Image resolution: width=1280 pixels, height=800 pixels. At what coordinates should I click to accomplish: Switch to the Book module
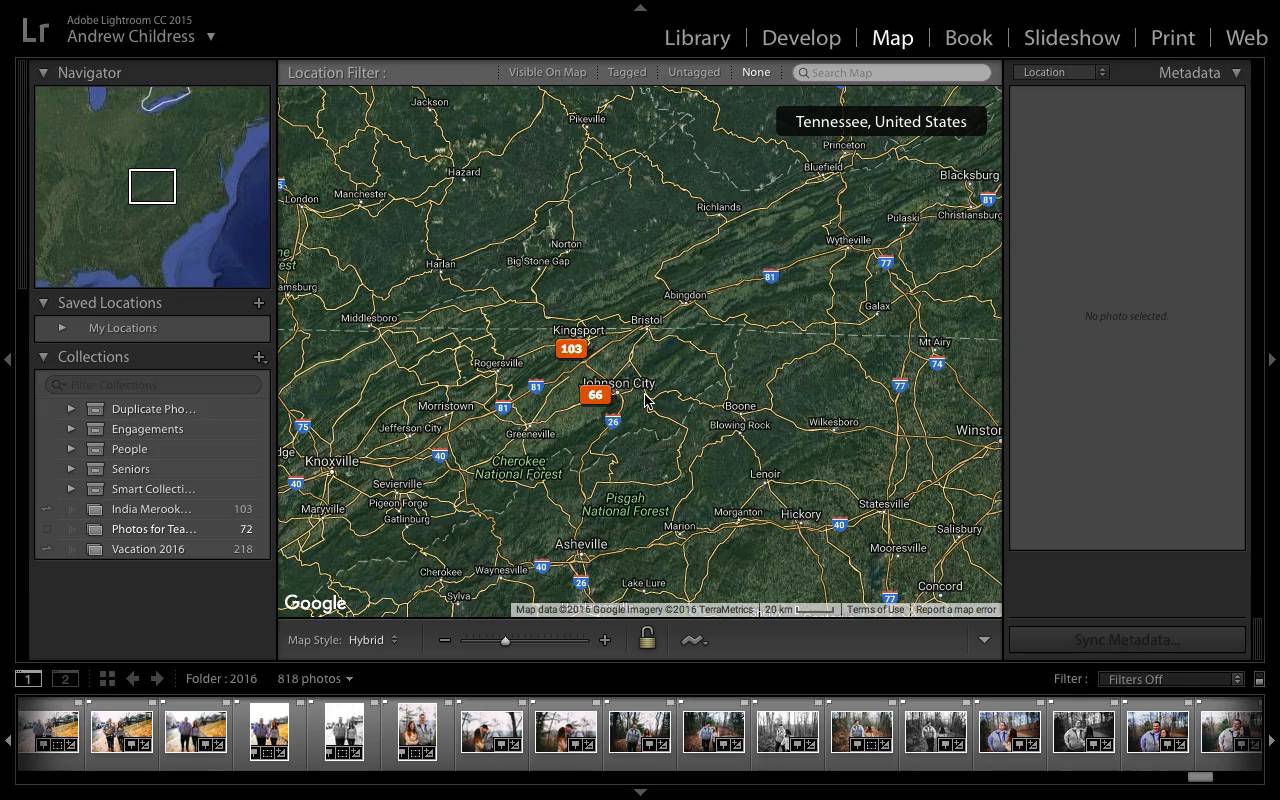[x=969, y=38]
